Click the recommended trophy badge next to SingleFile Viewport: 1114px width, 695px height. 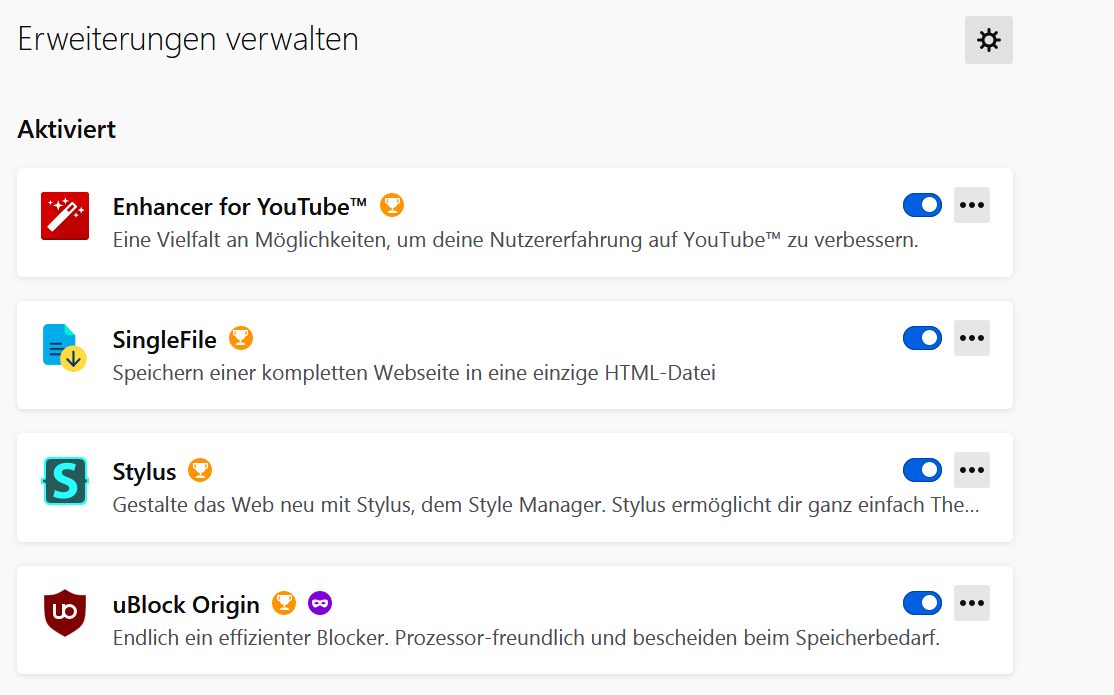tap(241, 338)
